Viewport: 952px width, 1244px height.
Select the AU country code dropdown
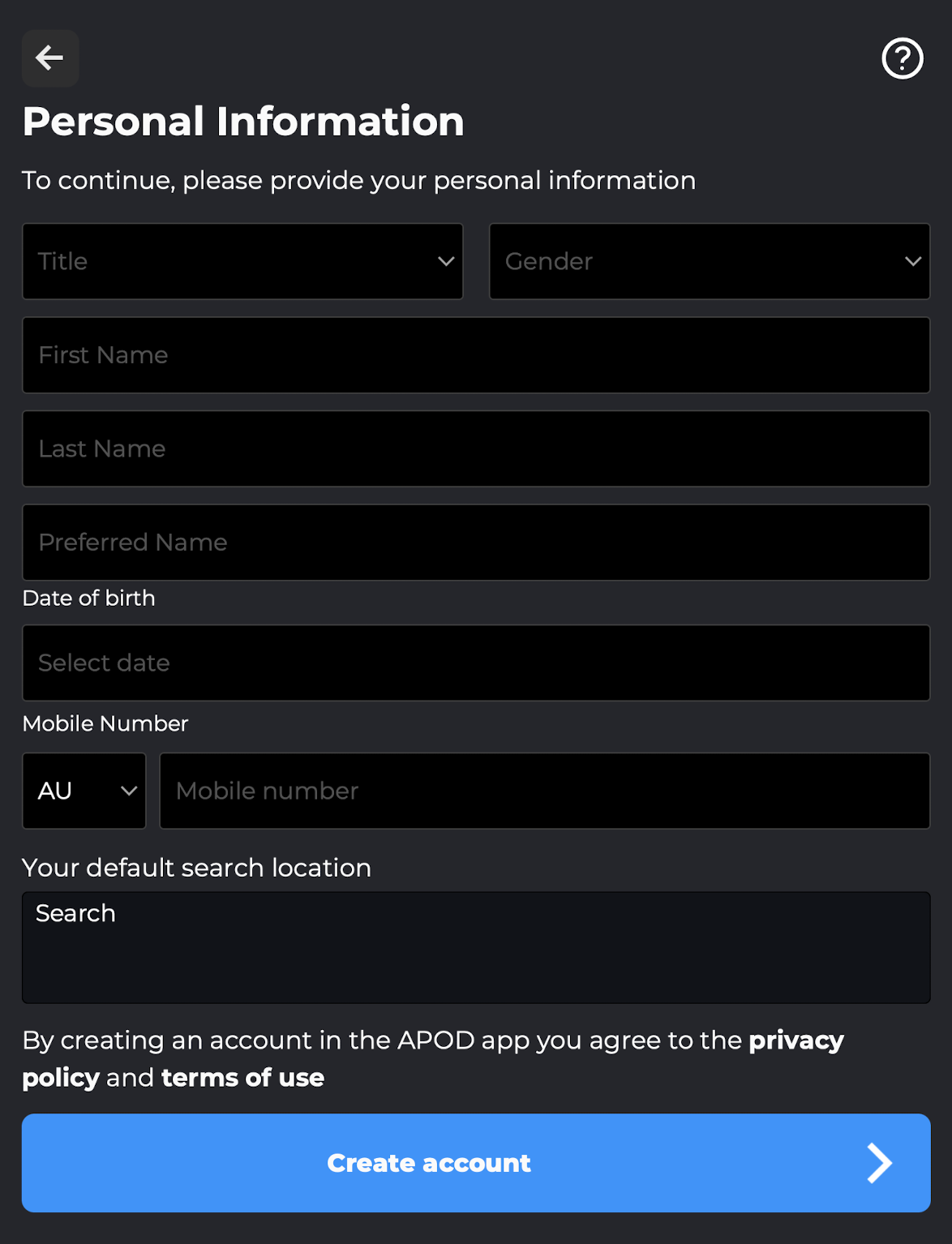[84, 791]
